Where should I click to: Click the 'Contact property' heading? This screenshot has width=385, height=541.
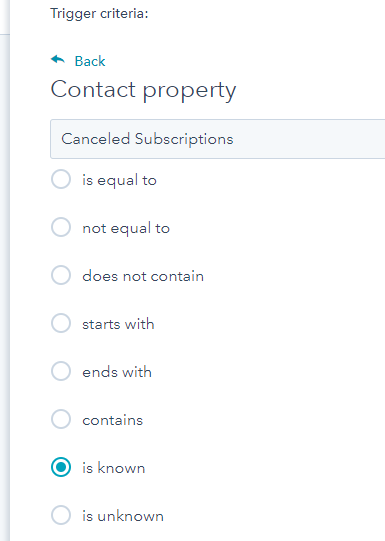coord(144,90)
